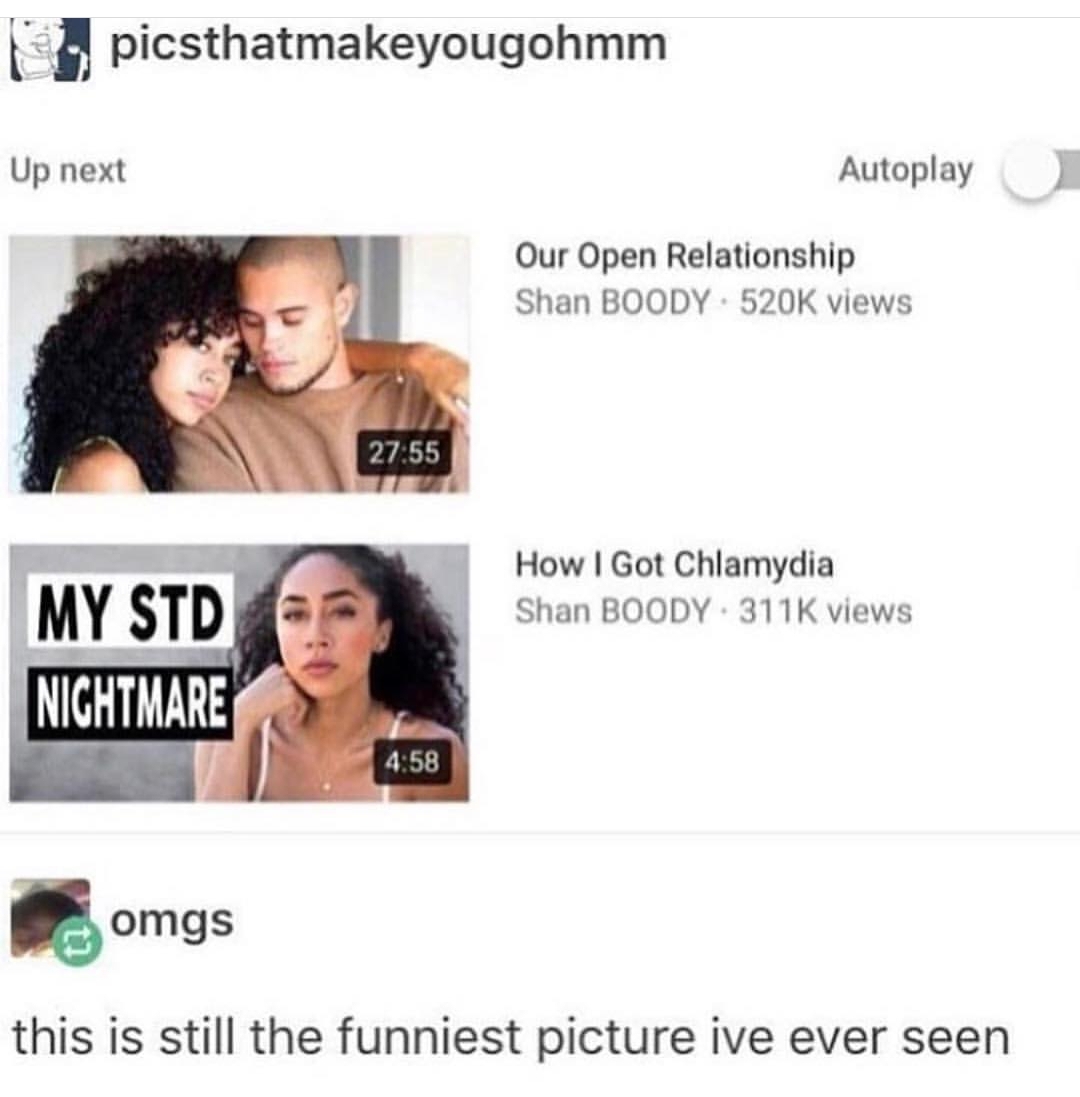Toggle the Autoplay switch
This screenshot has width=1080, height=1097.
[x=1041, y=171]
